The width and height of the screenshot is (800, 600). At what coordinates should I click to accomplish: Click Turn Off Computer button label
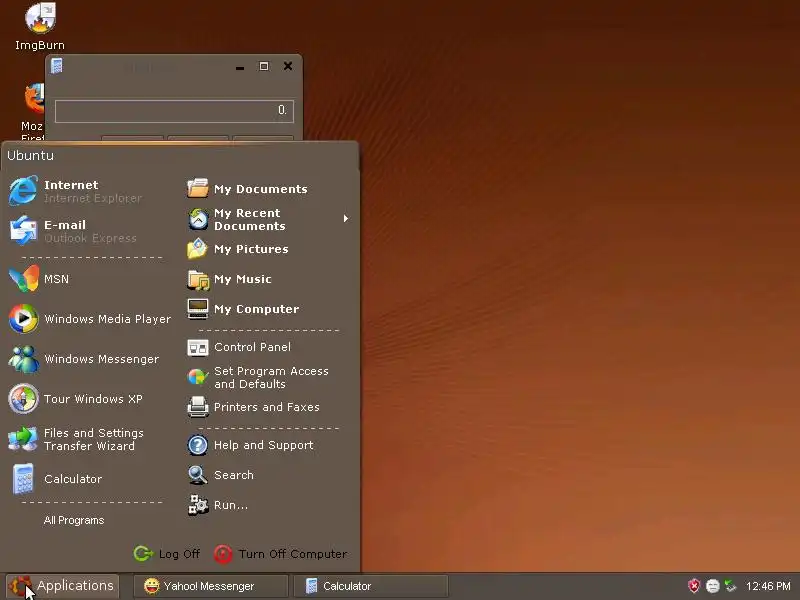coord(292,554)
